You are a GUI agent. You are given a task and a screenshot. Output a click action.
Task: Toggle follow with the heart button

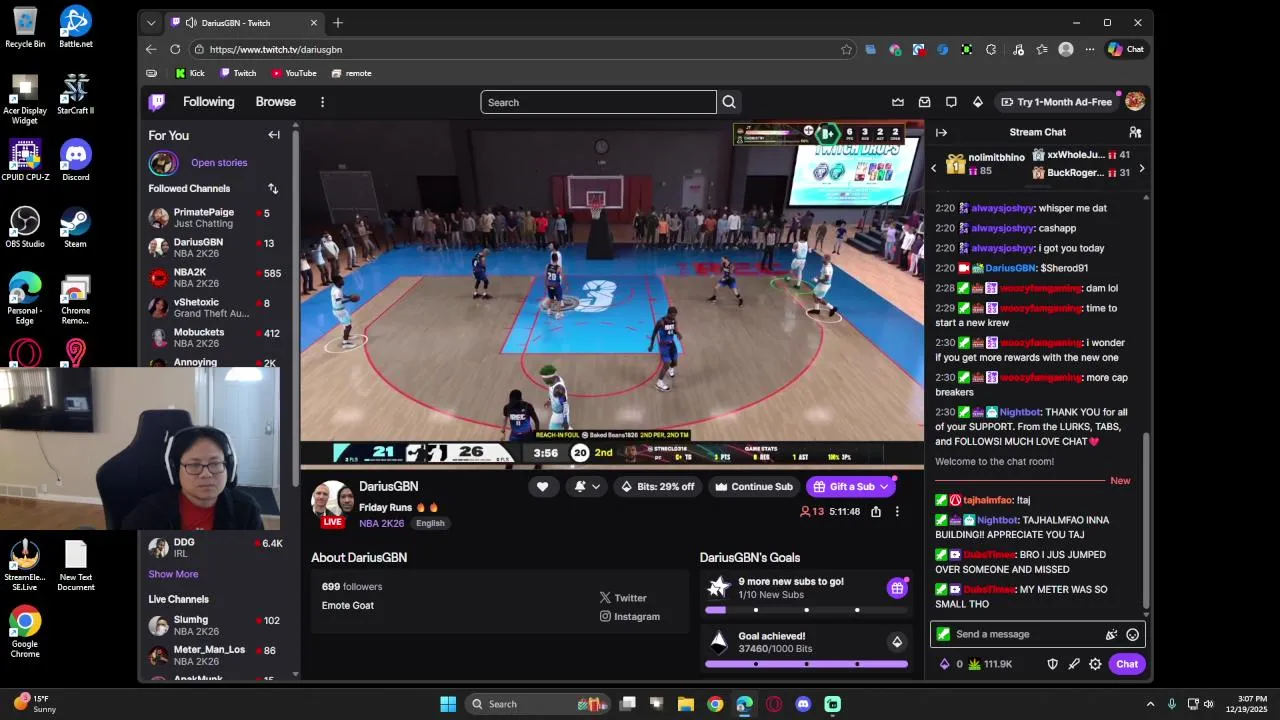(x=542, y=487)
